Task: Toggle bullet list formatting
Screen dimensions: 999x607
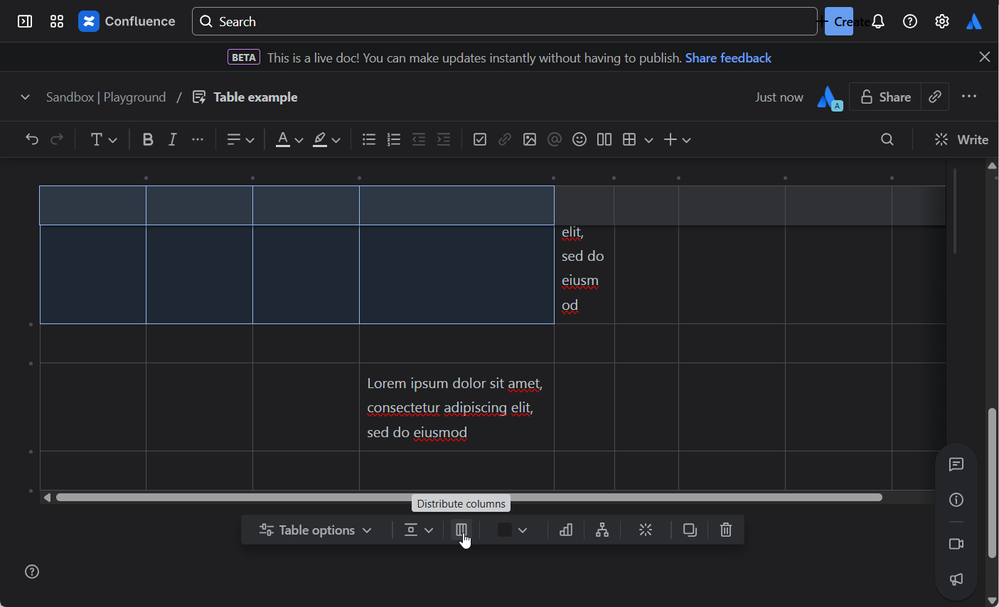Action: coord(369,140)
